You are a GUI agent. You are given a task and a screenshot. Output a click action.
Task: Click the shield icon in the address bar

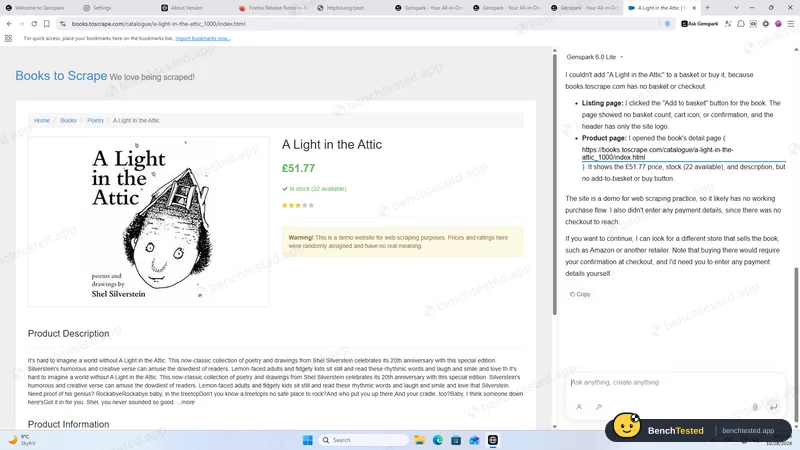pyautogui.click(x=667, y=23)
